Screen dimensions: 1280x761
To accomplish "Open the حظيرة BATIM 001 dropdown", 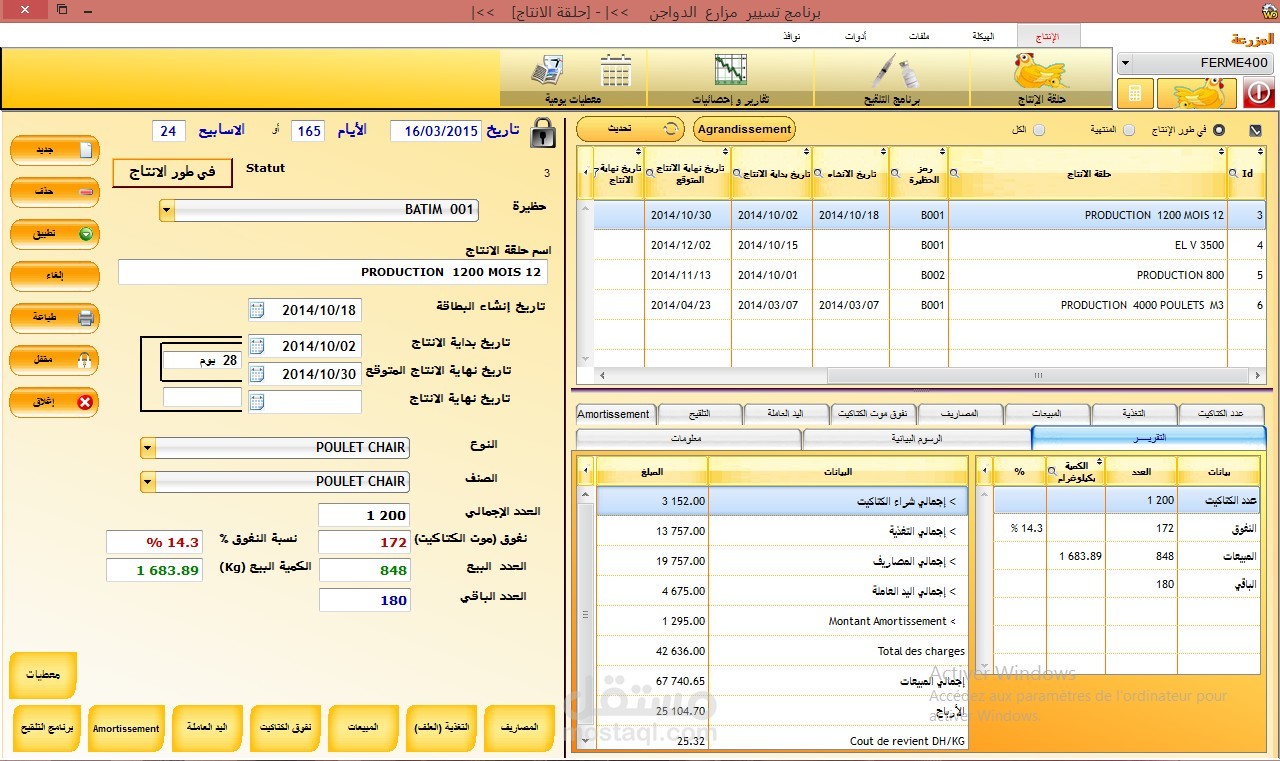I will pyautogui.click(x=167, y=211).
